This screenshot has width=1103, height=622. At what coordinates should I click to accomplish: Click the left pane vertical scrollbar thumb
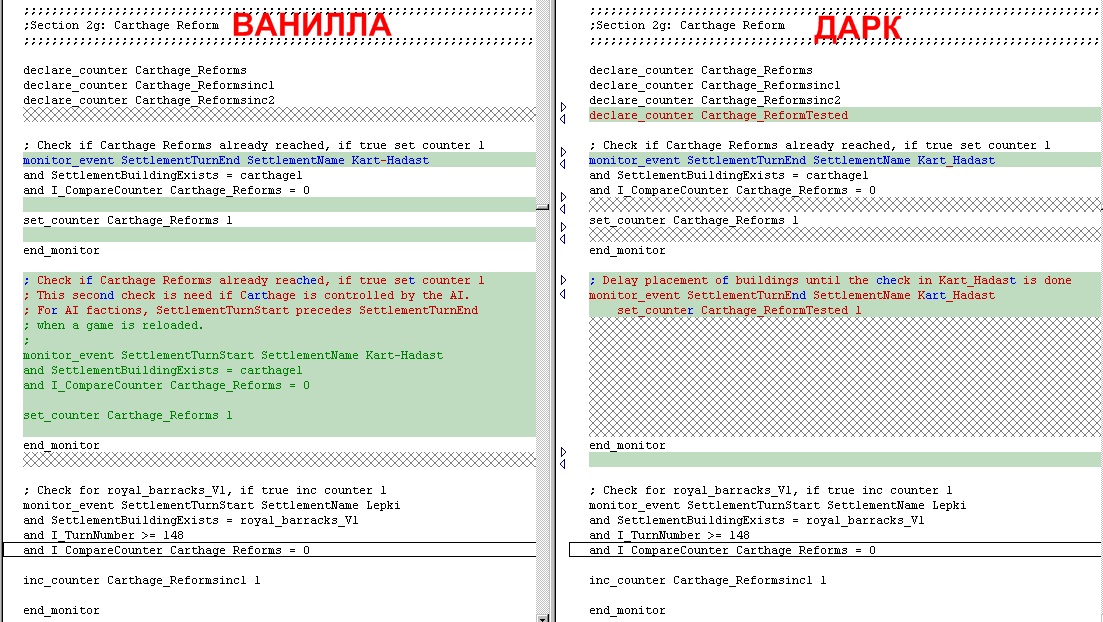pos(542,208)
